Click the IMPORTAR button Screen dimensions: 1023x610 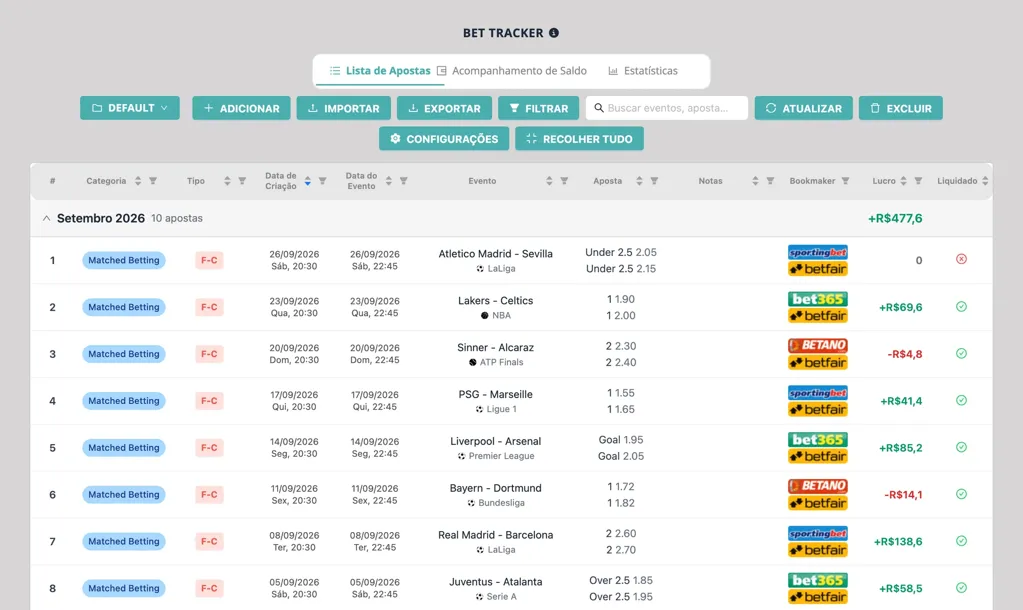pyautogui.click(x=344, y=108)
